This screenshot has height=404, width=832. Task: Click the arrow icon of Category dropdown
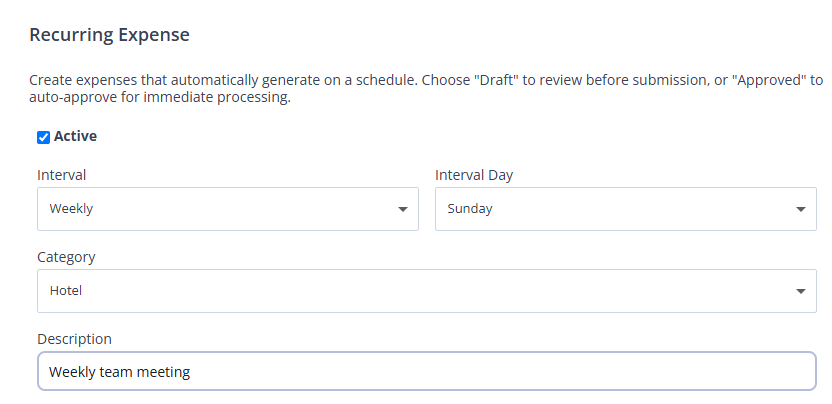[801, 291]
